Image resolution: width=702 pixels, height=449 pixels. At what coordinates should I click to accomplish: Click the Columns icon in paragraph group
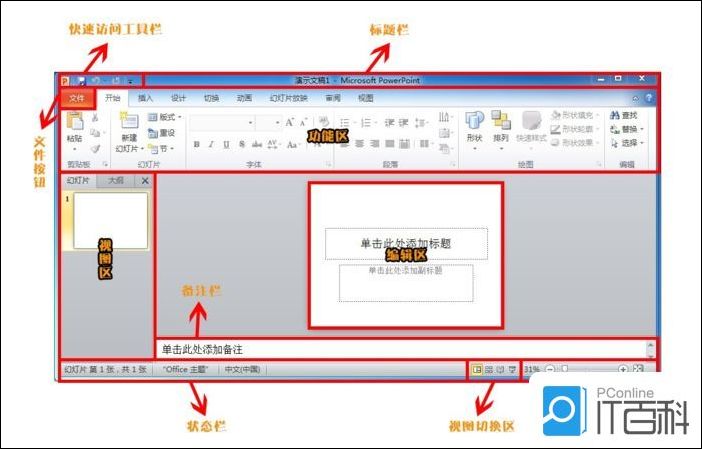tap(426, 144)
